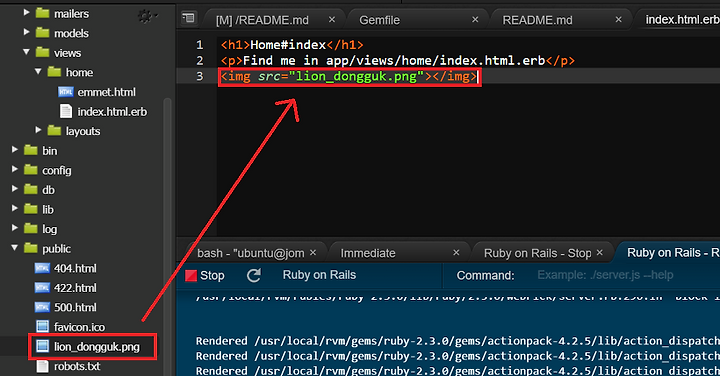
Task: Click the lion_dongguk.png image icon
Action: coord(42,346)
